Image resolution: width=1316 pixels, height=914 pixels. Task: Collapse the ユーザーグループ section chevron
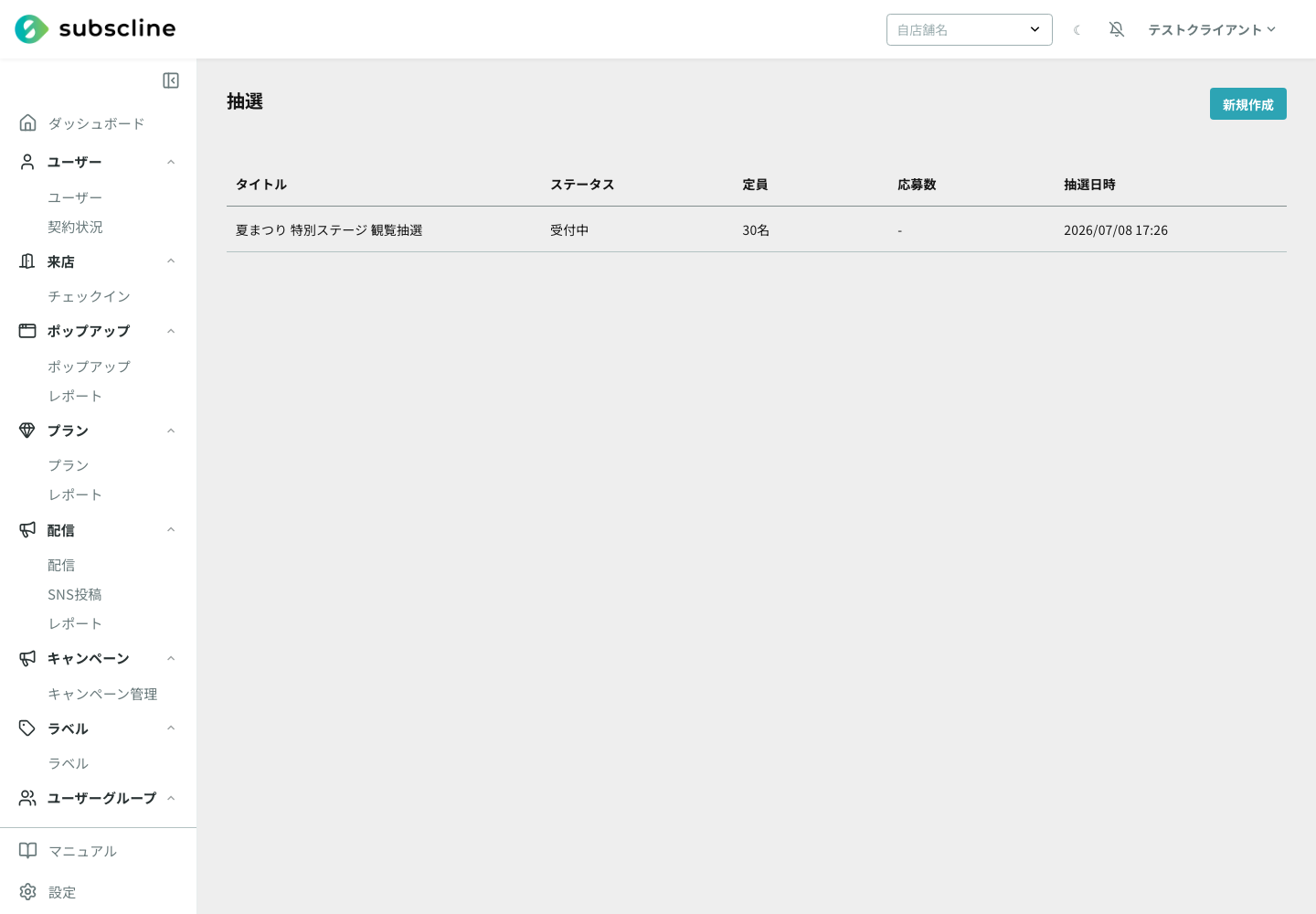point(171,798)
